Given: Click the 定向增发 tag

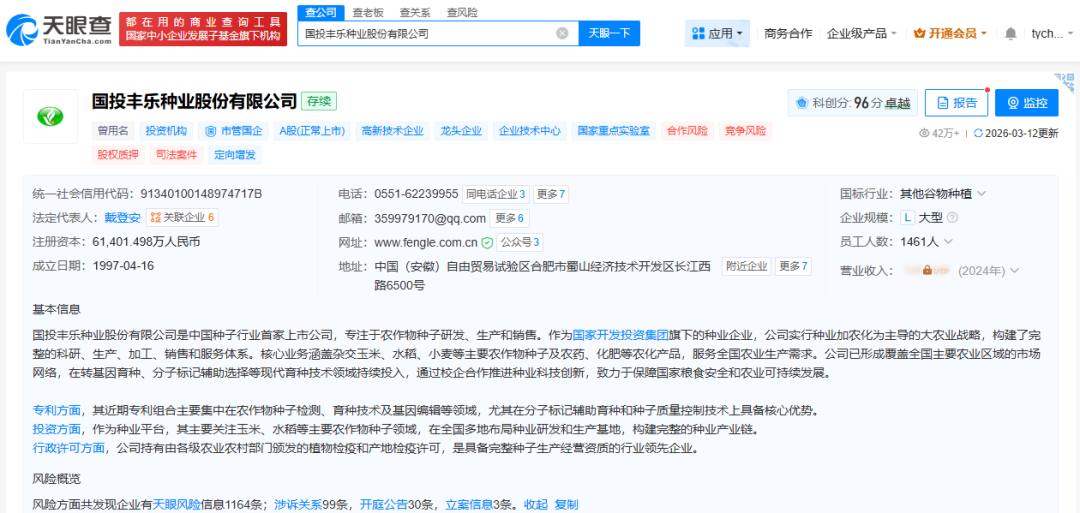Looking at the screenshot, I should click(234, 155).
